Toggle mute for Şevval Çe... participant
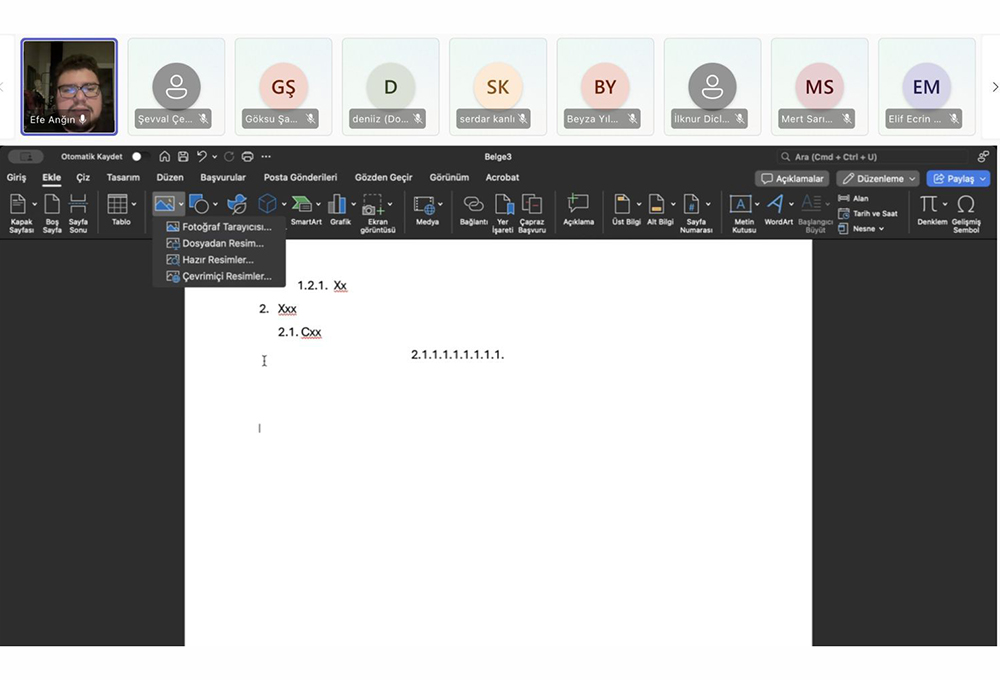Screen dimensions: 1000x680 click(203, 119)
